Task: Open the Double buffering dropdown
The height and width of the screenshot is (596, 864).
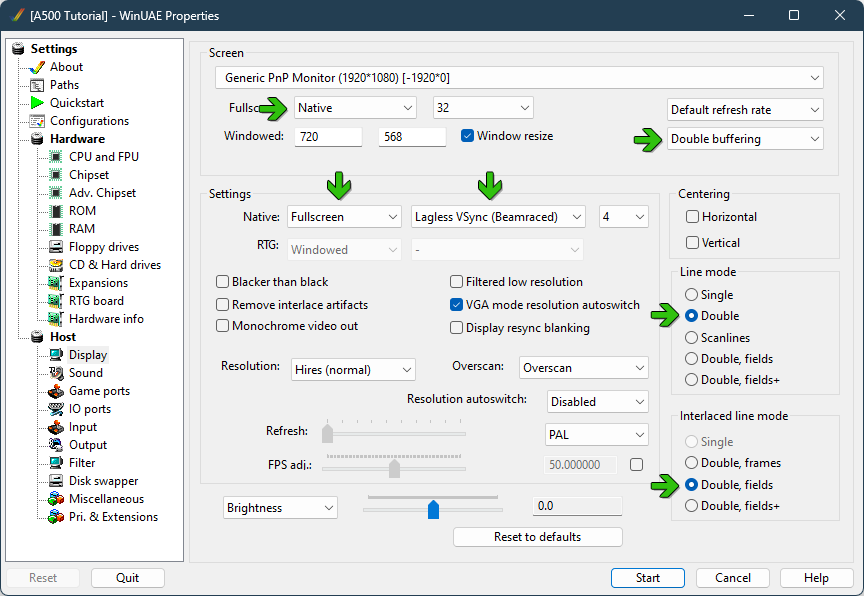Action: (x=745, y=139)
